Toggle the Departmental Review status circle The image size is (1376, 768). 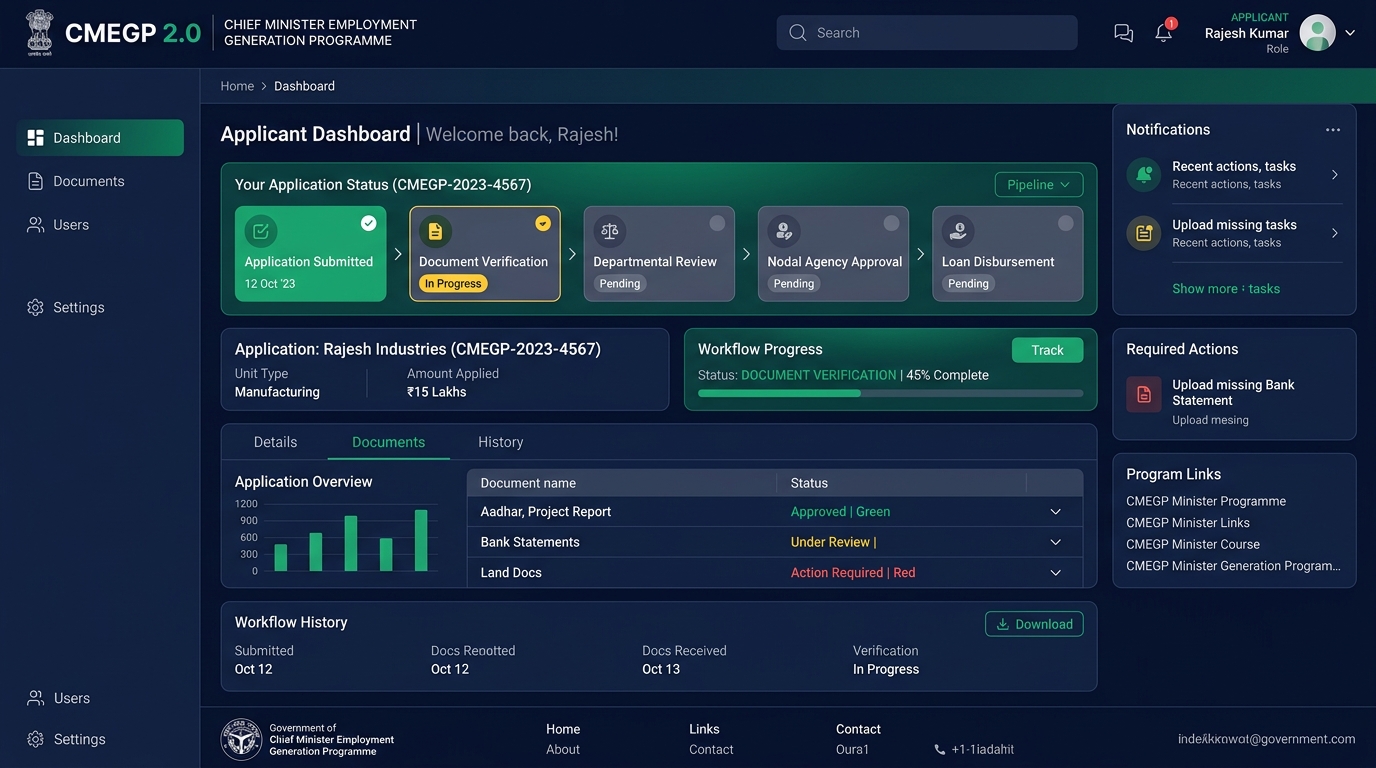(x=717, y=223)
